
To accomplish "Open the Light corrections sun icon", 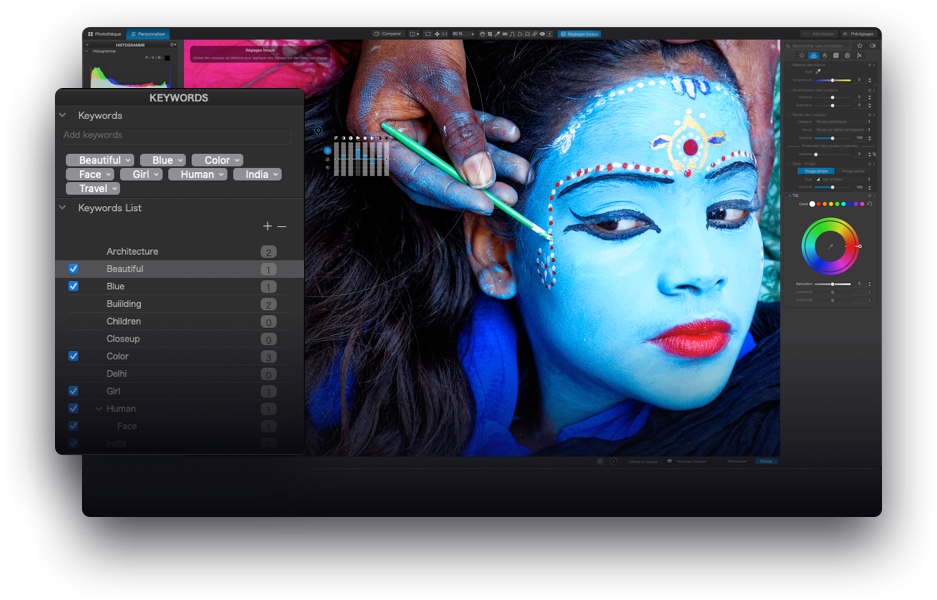I will point(801,56).
